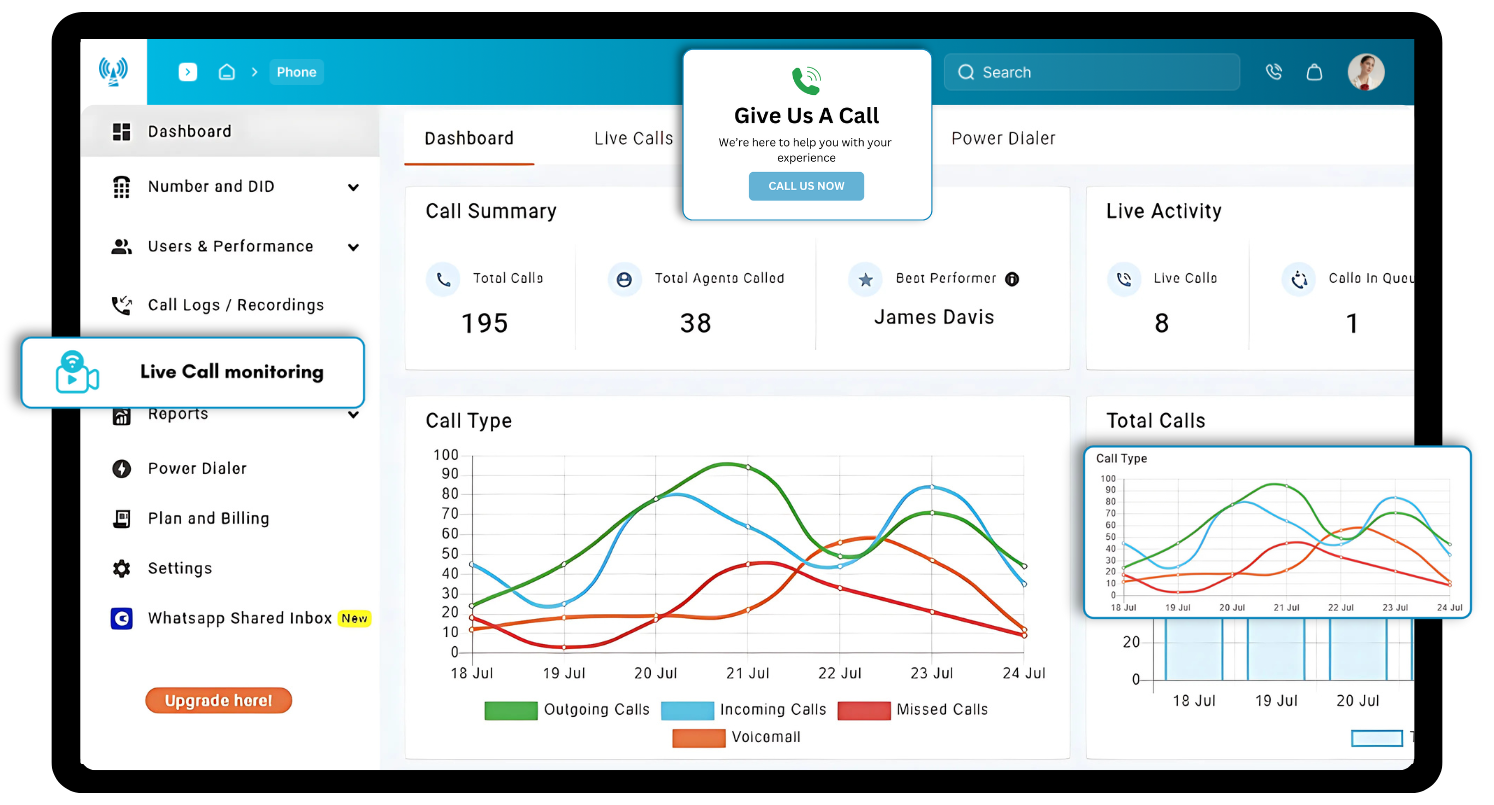Viewport: 1494px width, 805px height.
Task: Toggle Outgoing Calls legend swatch
Action: [511, 710]
